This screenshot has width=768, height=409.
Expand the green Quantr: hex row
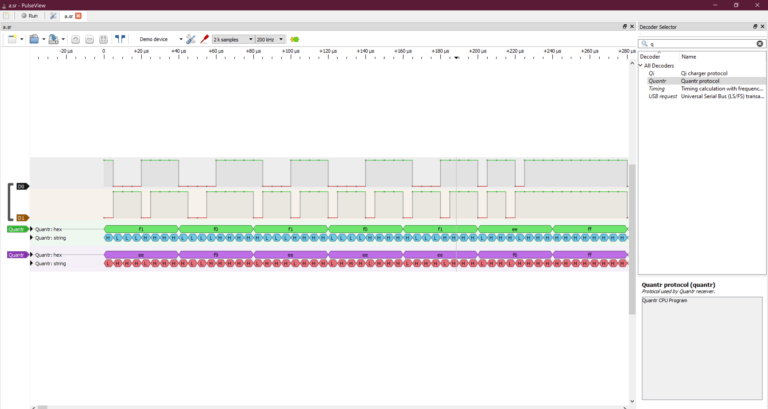click(32, 229)
